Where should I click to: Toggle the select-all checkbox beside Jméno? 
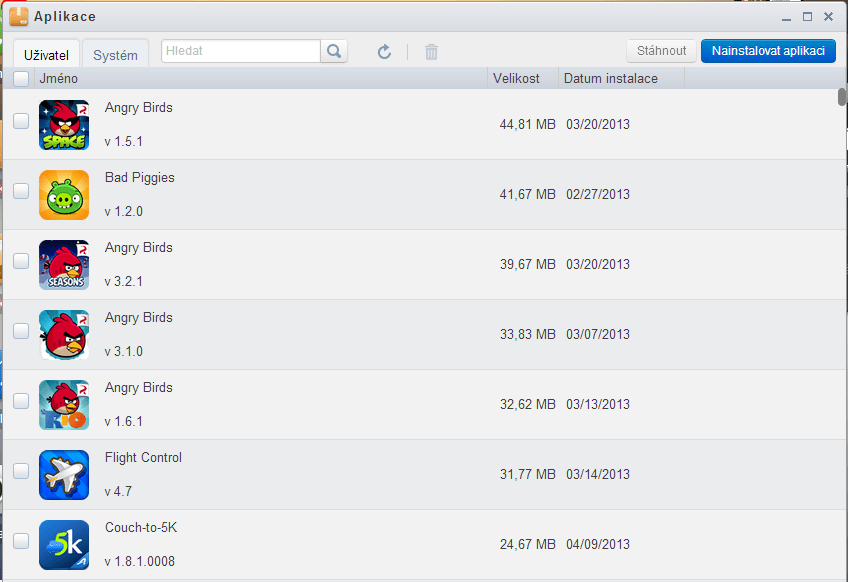(x=21, y=79)
